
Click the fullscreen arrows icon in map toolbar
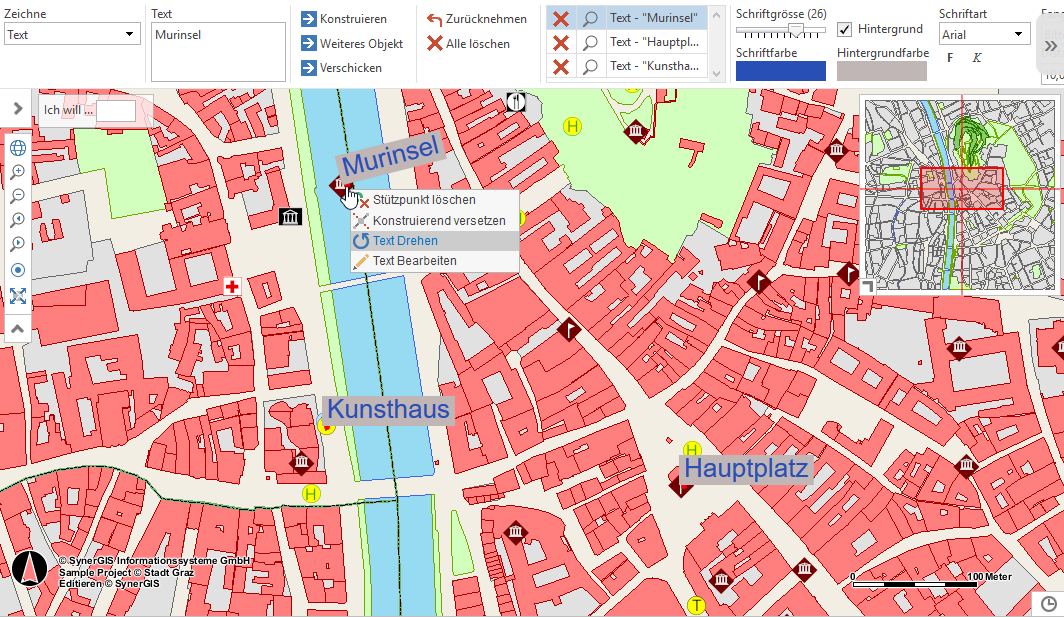point(18,296)
